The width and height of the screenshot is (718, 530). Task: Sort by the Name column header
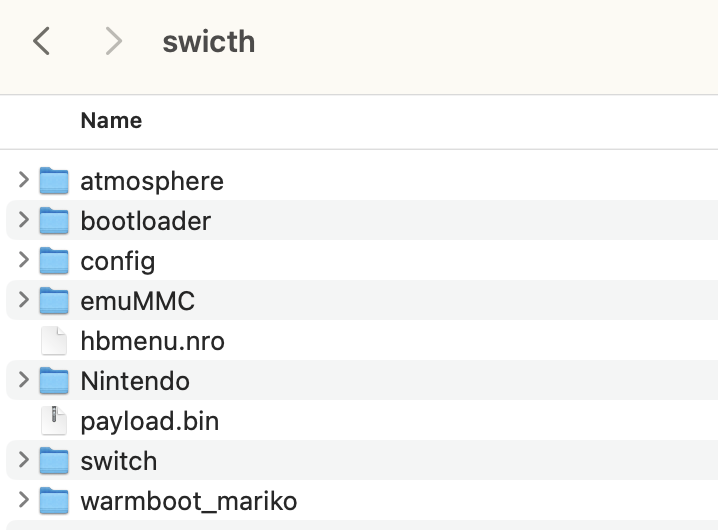[111, 121]
